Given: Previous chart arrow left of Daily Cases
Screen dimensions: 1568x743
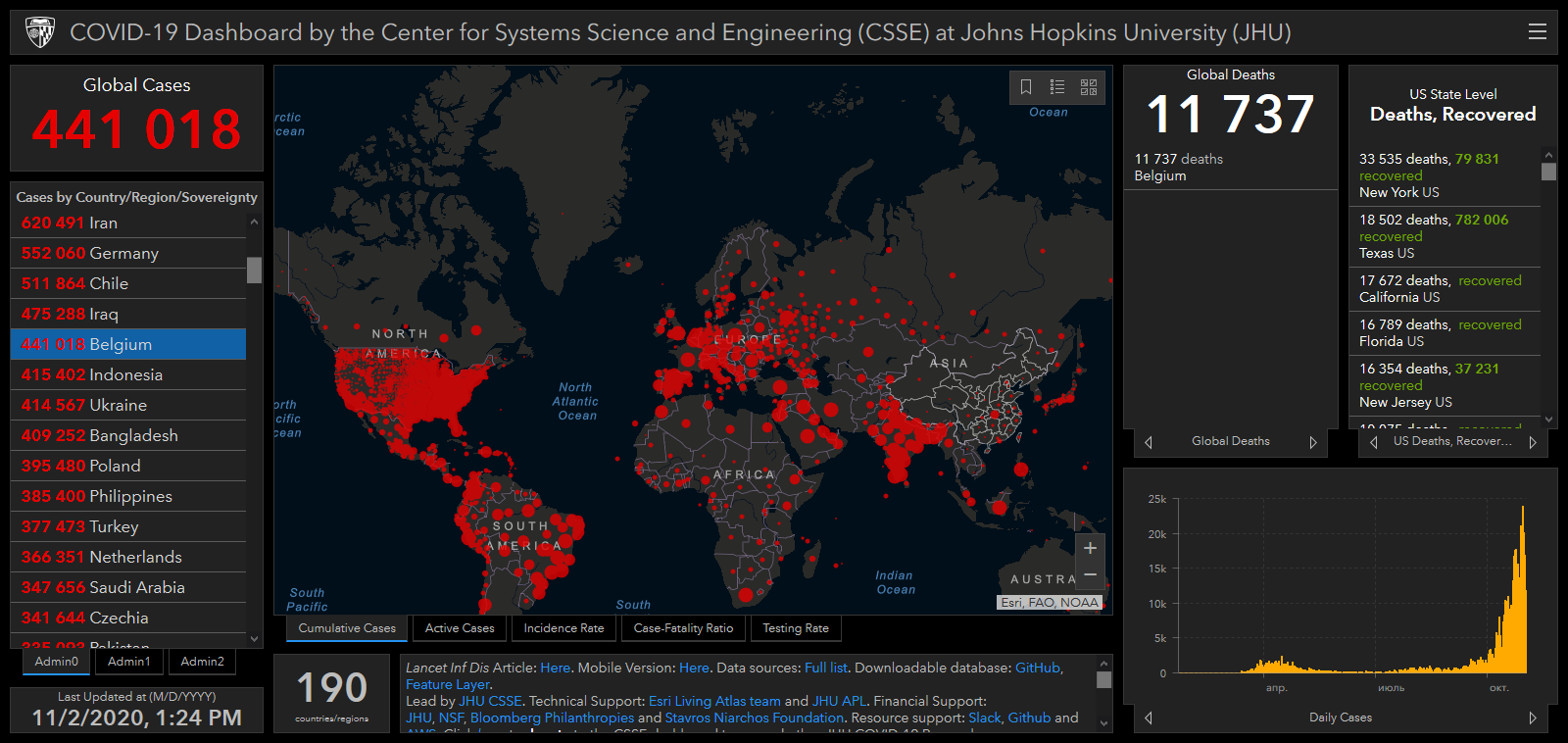Looking at the screenshot, I should point(1149,718).
